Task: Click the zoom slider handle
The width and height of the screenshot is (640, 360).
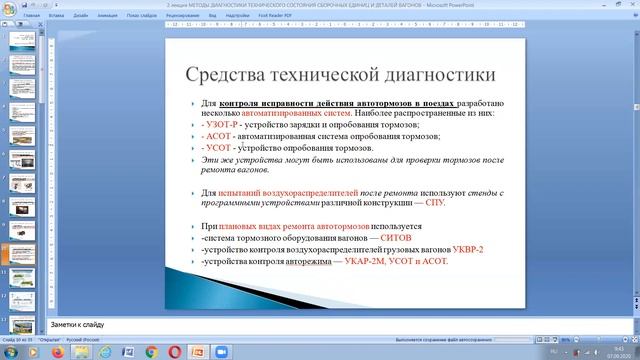Action: tap(599, 340)
